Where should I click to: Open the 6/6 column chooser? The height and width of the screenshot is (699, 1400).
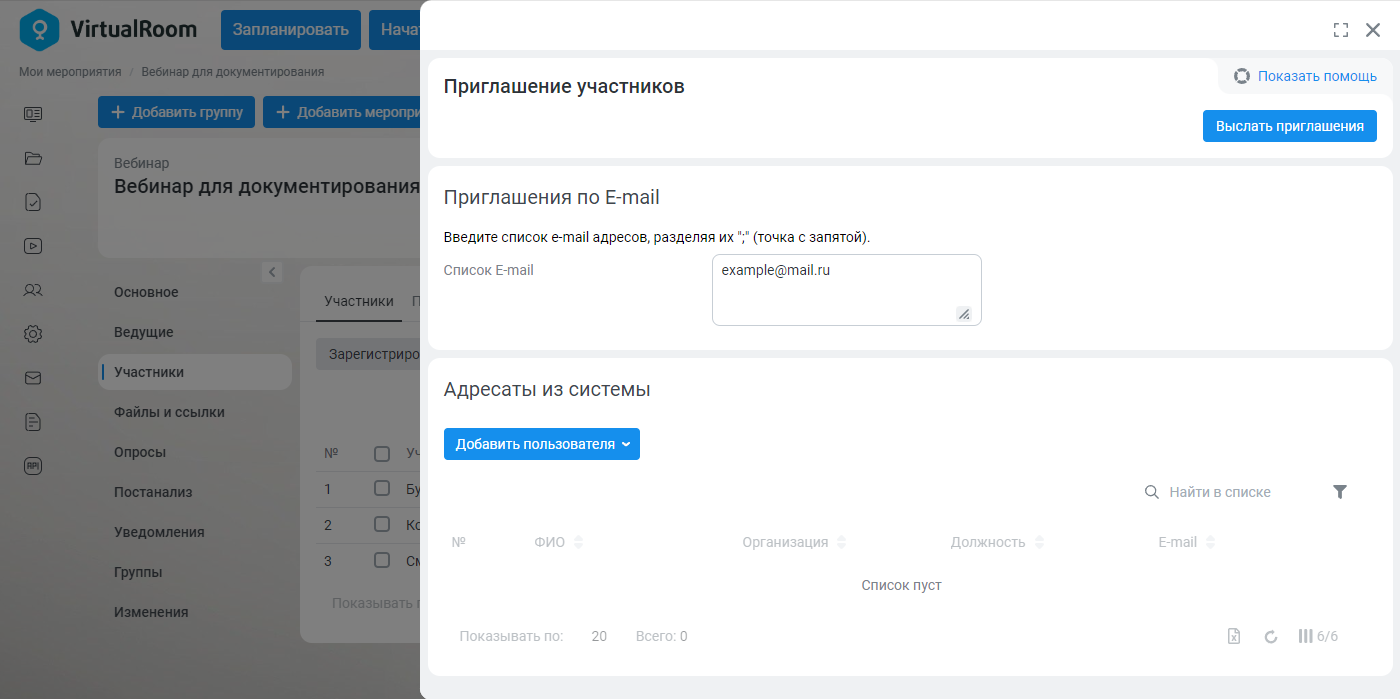point(1318,636)
